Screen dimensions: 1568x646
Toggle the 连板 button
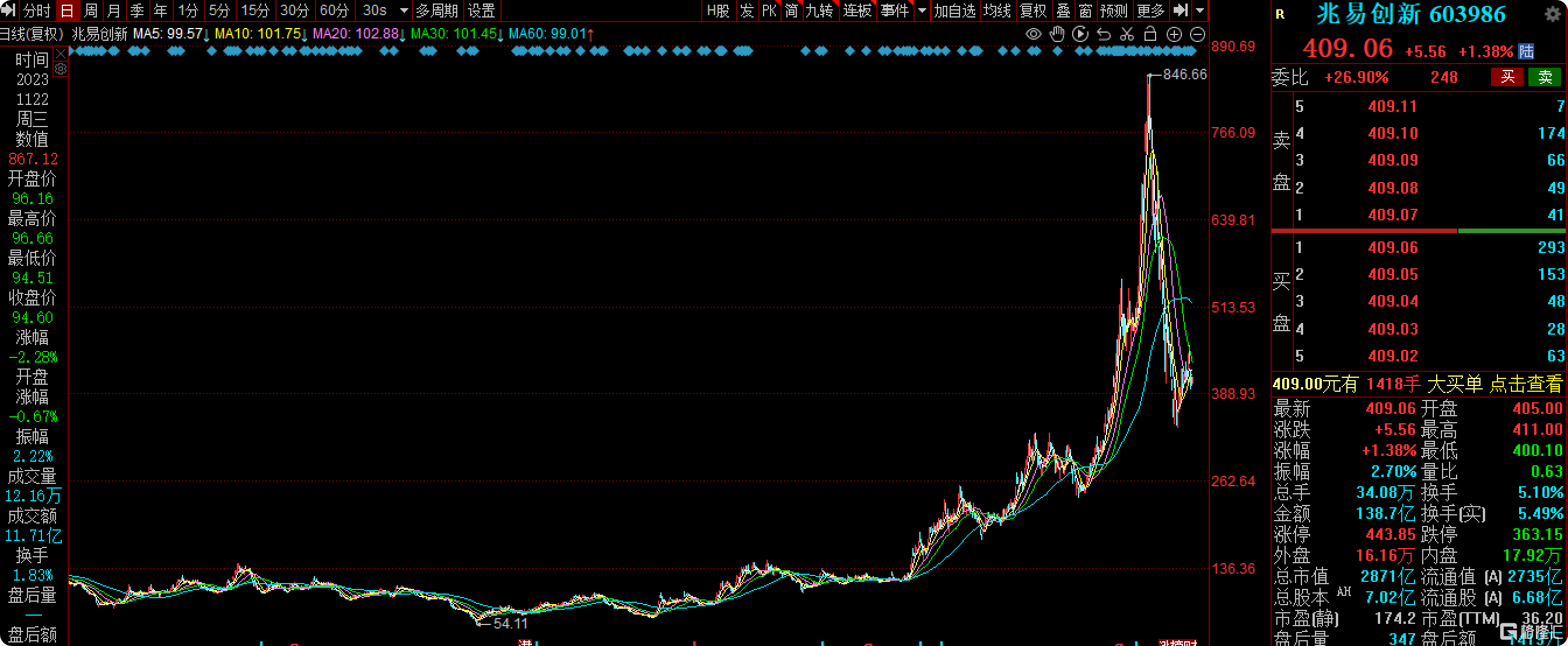[857, 10]
